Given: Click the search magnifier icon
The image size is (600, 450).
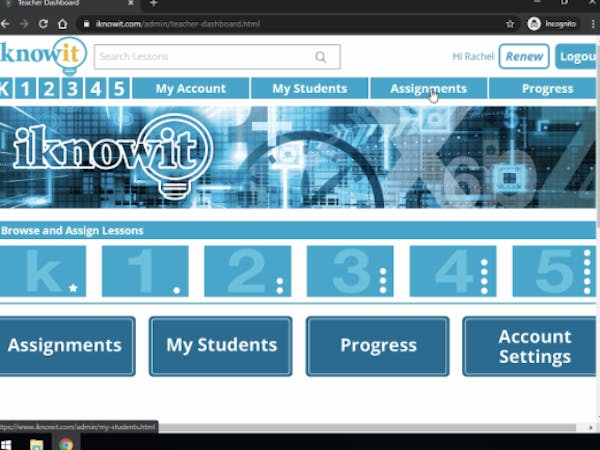Looking at the screenshot, I should [321, 57].
